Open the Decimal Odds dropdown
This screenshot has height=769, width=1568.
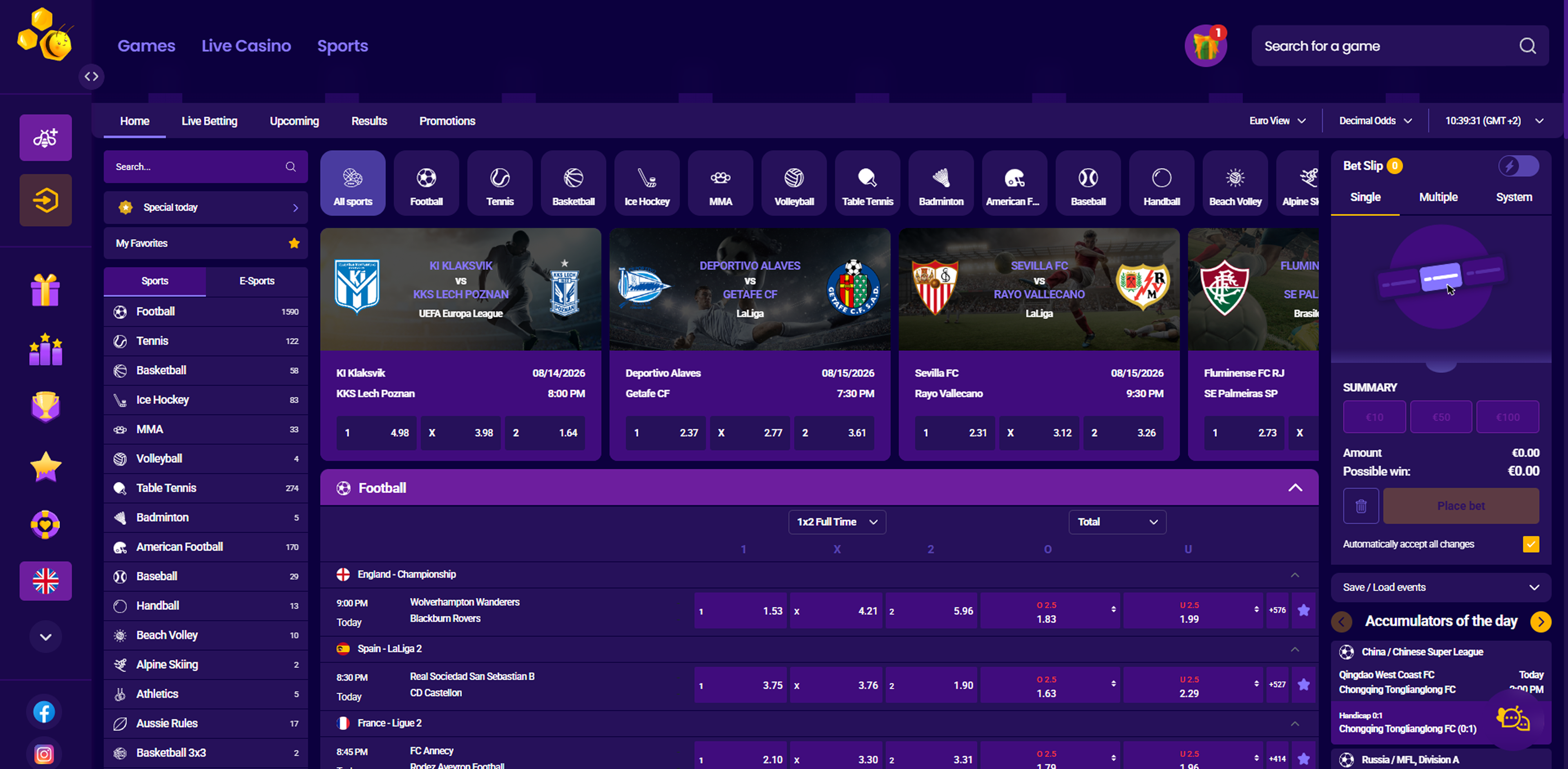click(x=1375, y=121)
